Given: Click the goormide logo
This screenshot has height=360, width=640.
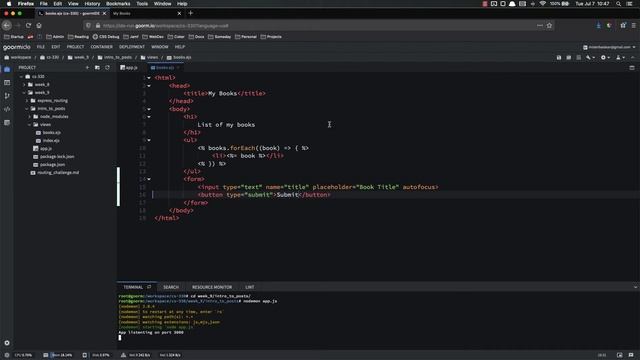Looking at the screenshot, I should (x=17, y=47).
